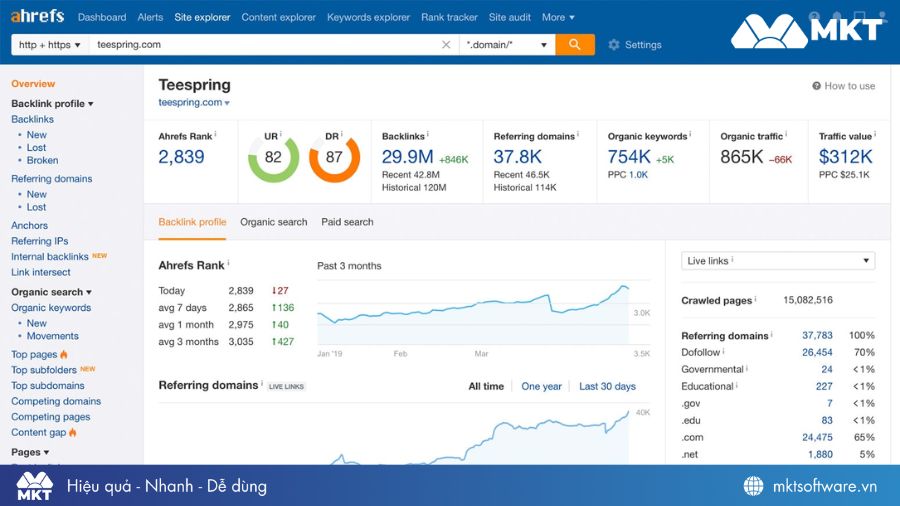Viewport: 900px width, 506px height.
Task: Open the Overview sidebar link
Action: pos(33,83)
